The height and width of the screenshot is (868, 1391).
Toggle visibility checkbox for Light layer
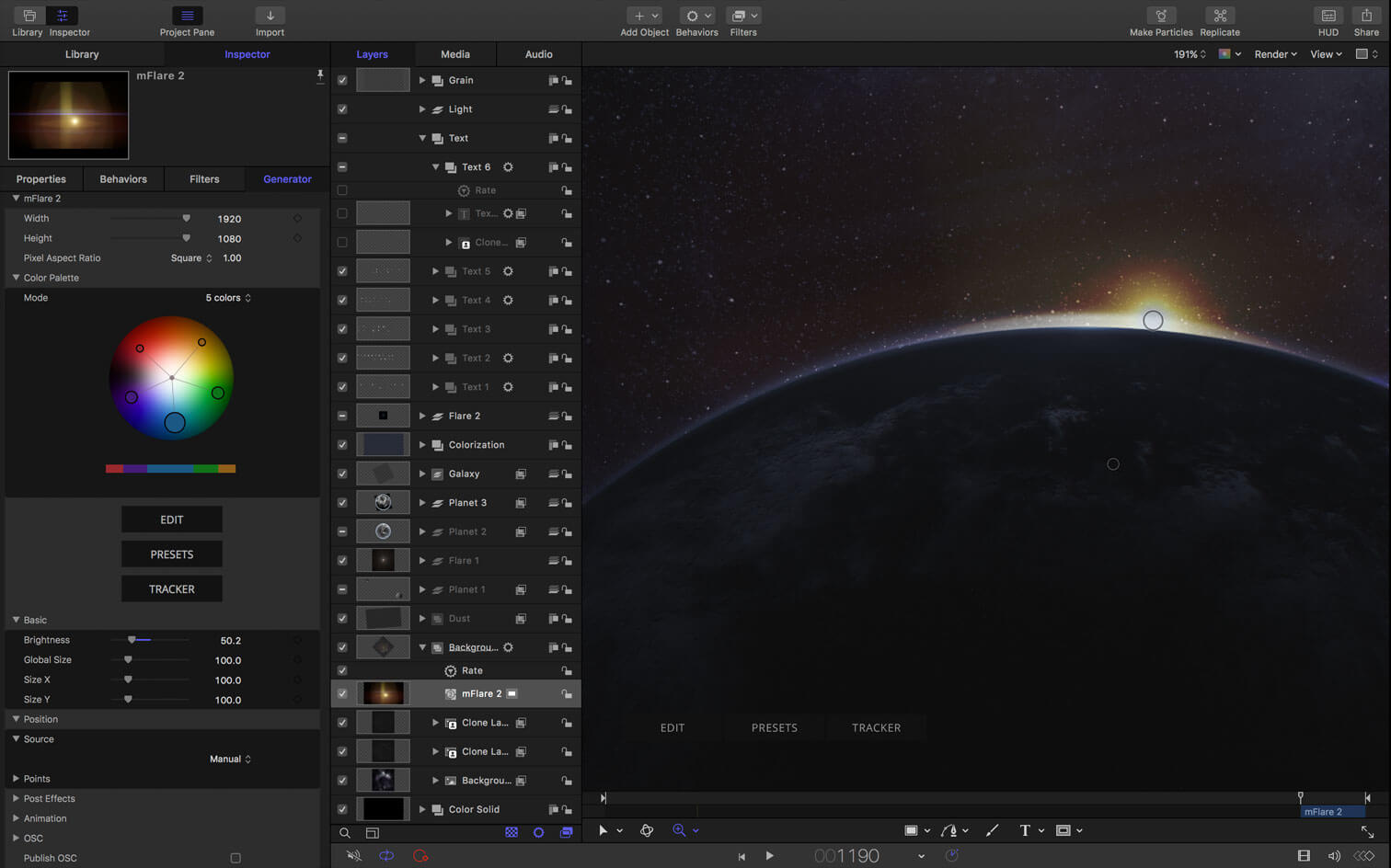tap(342, 109)
